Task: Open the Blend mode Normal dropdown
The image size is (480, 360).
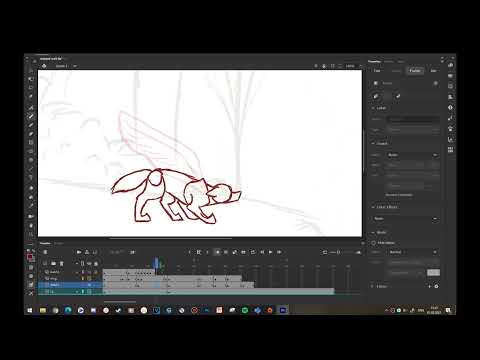Action: point(413,252)
